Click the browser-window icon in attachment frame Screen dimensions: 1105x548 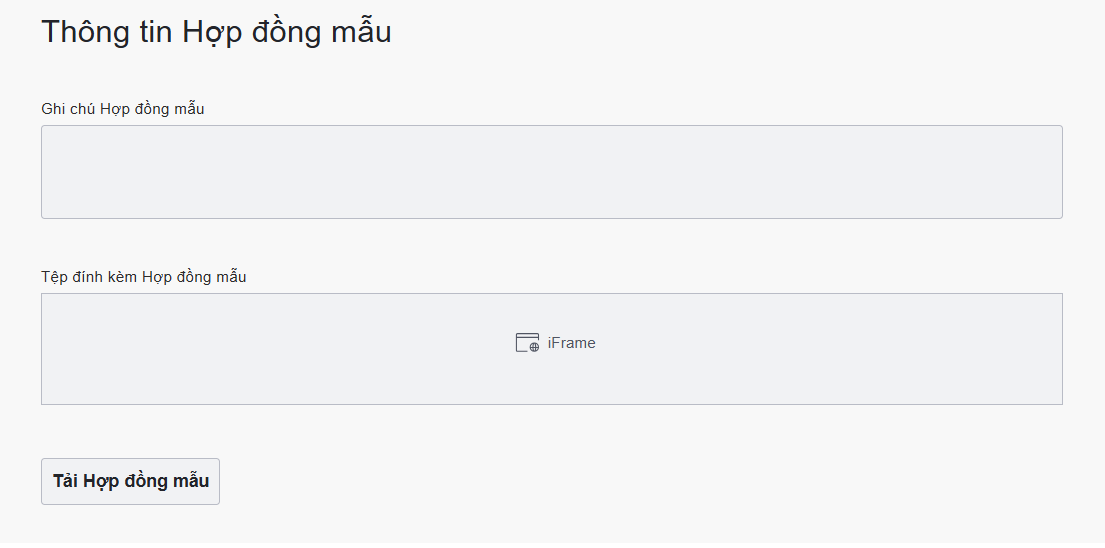(x=526, y=342)
